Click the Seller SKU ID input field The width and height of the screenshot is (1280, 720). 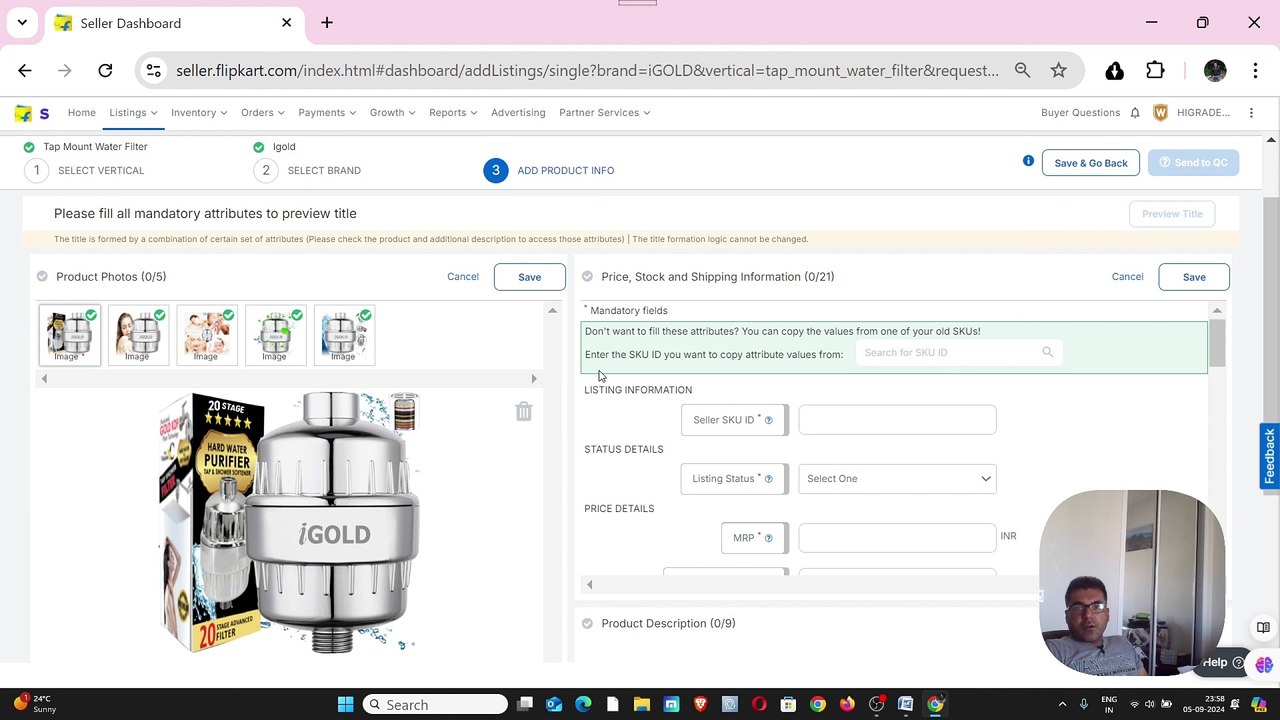(x=897, y=420)
